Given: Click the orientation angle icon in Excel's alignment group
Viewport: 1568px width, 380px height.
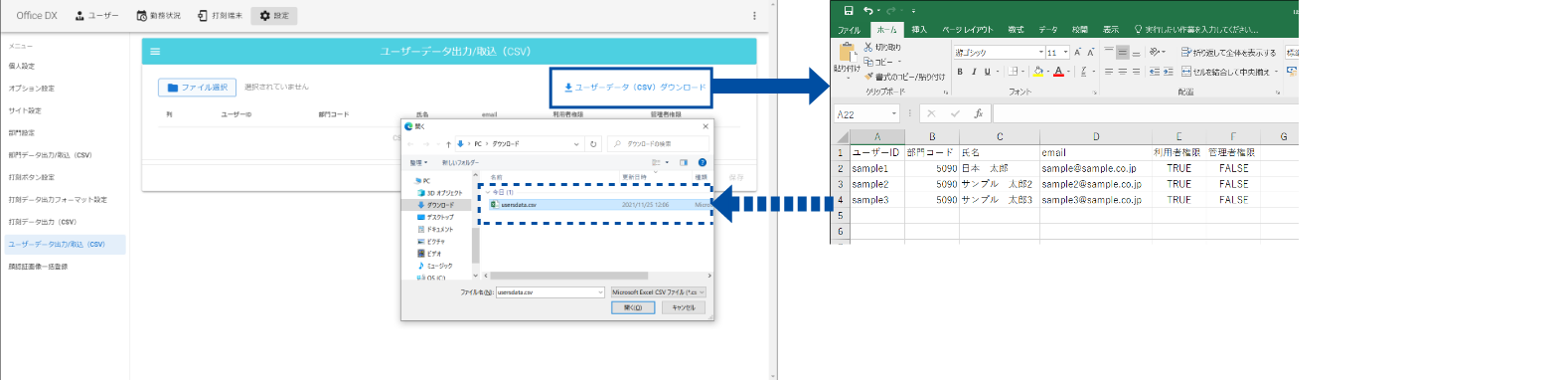Looking at the screenshot, I should tap(1154, 52).
